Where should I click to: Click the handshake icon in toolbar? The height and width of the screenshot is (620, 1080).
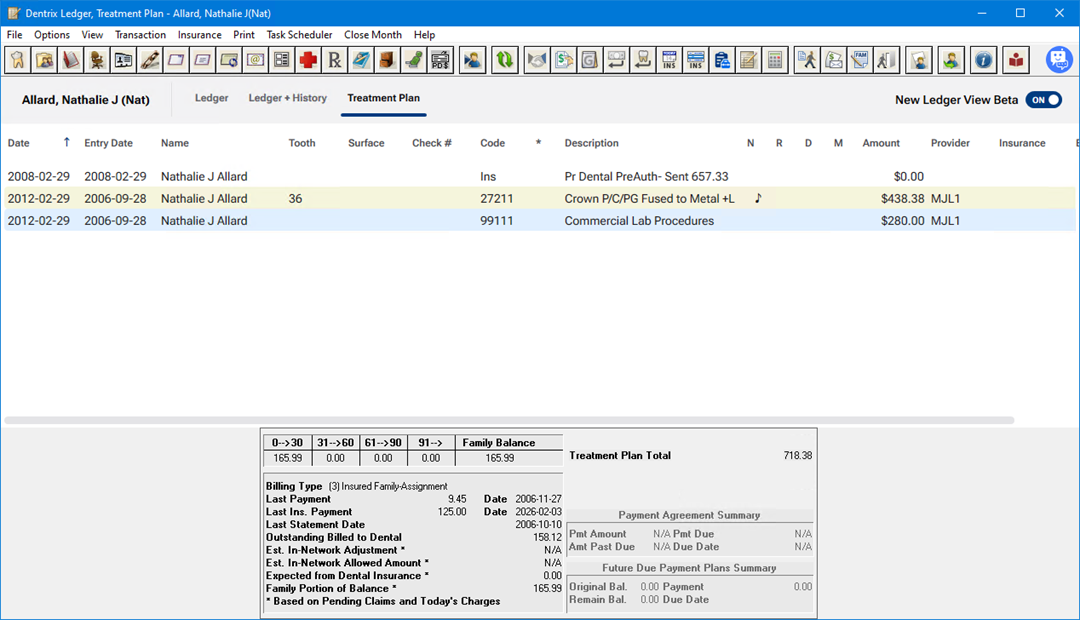pos(537,60)
